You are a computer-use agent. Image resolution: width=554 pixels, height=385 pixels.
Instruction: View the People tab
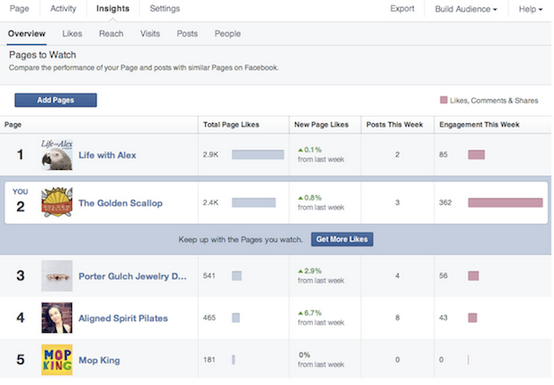(x=228, y=34)
